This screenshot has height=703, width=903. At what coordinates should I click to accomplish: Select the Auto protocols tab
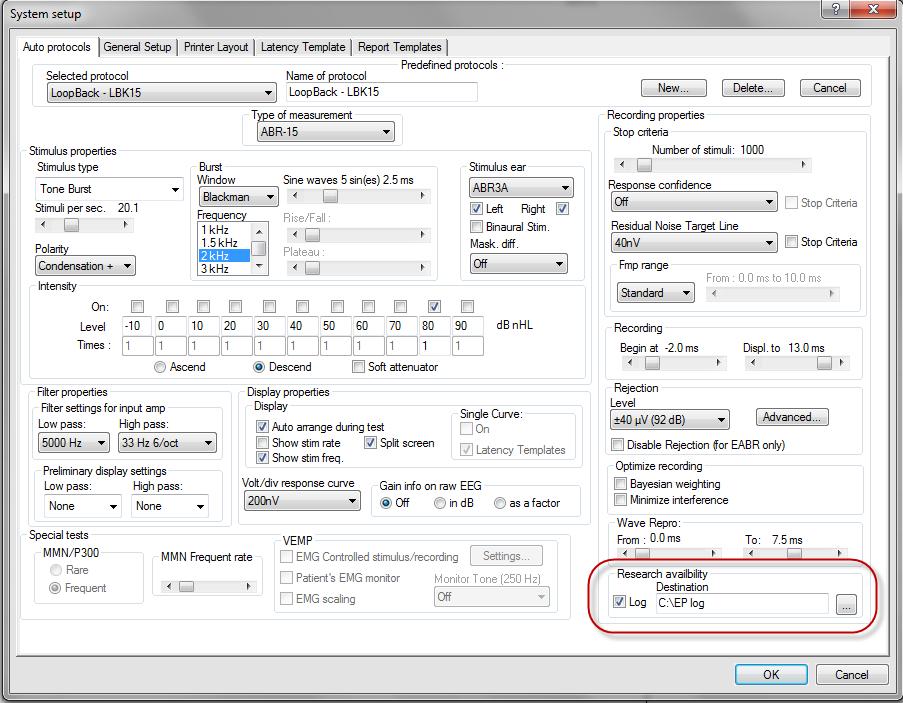pos(56,47)
